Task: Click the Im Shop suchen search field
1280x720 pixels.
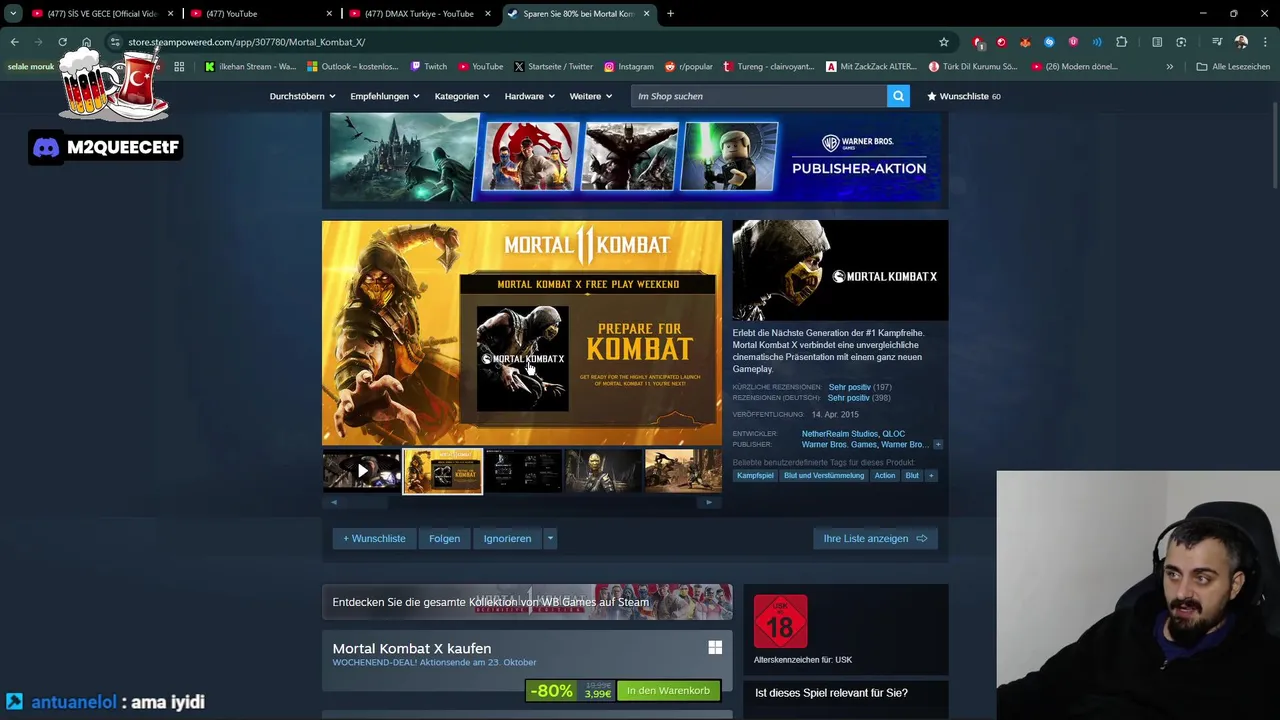Action: point(759,96)
